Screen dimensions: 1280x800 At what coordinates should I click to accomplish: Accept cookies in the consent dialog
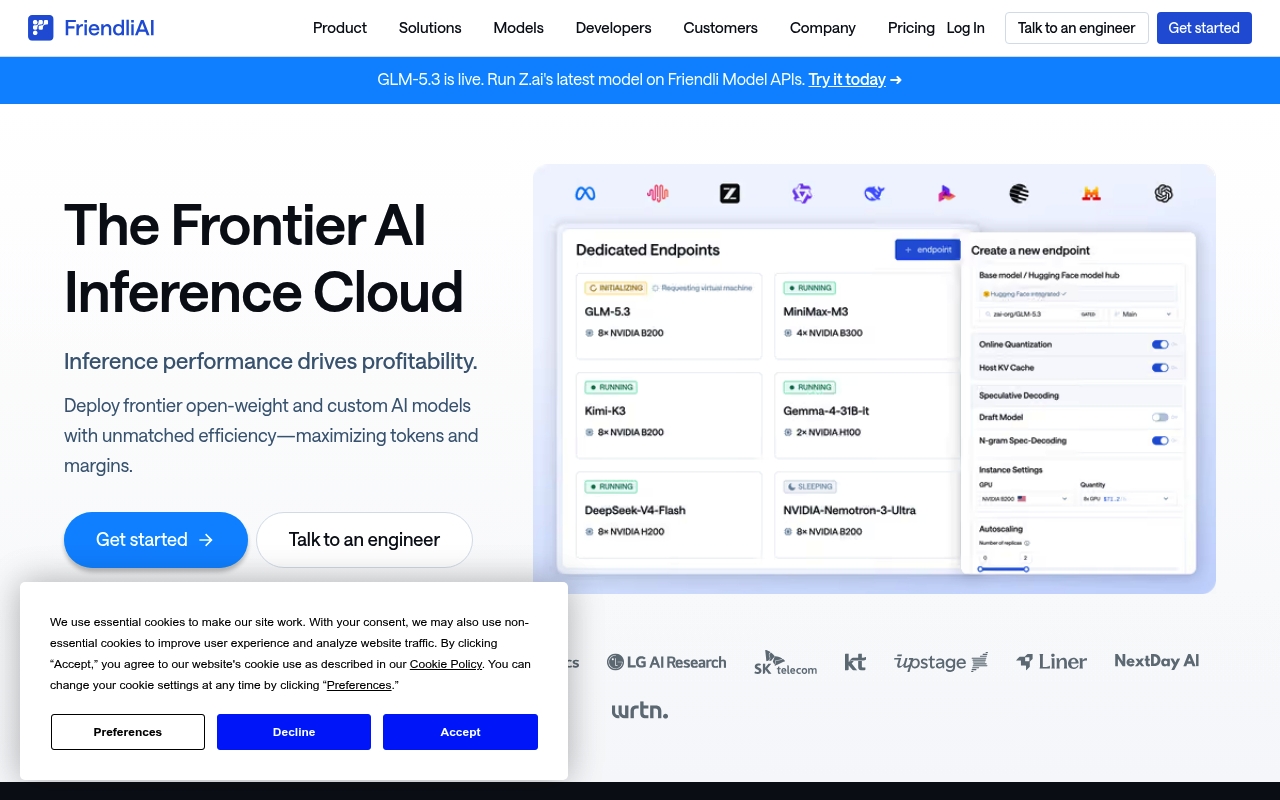[460, 732]
